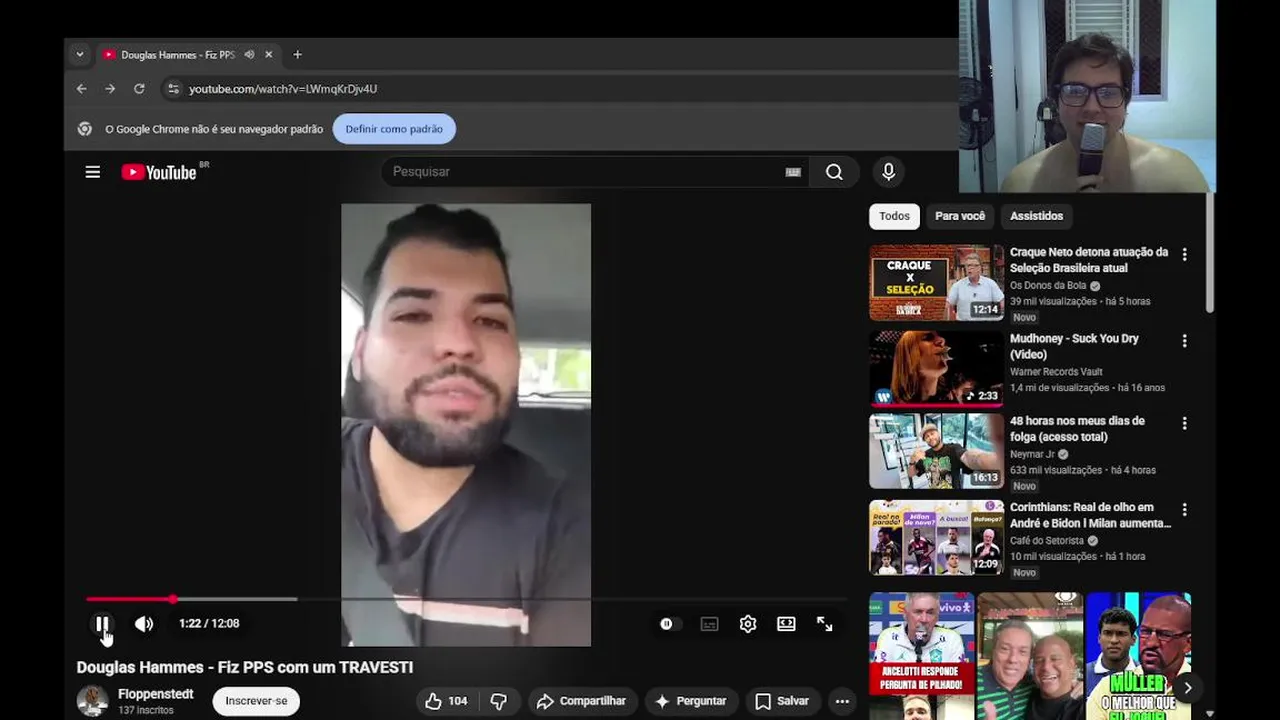
Task: Switch to theater mode view
Action: pos(786,624)
